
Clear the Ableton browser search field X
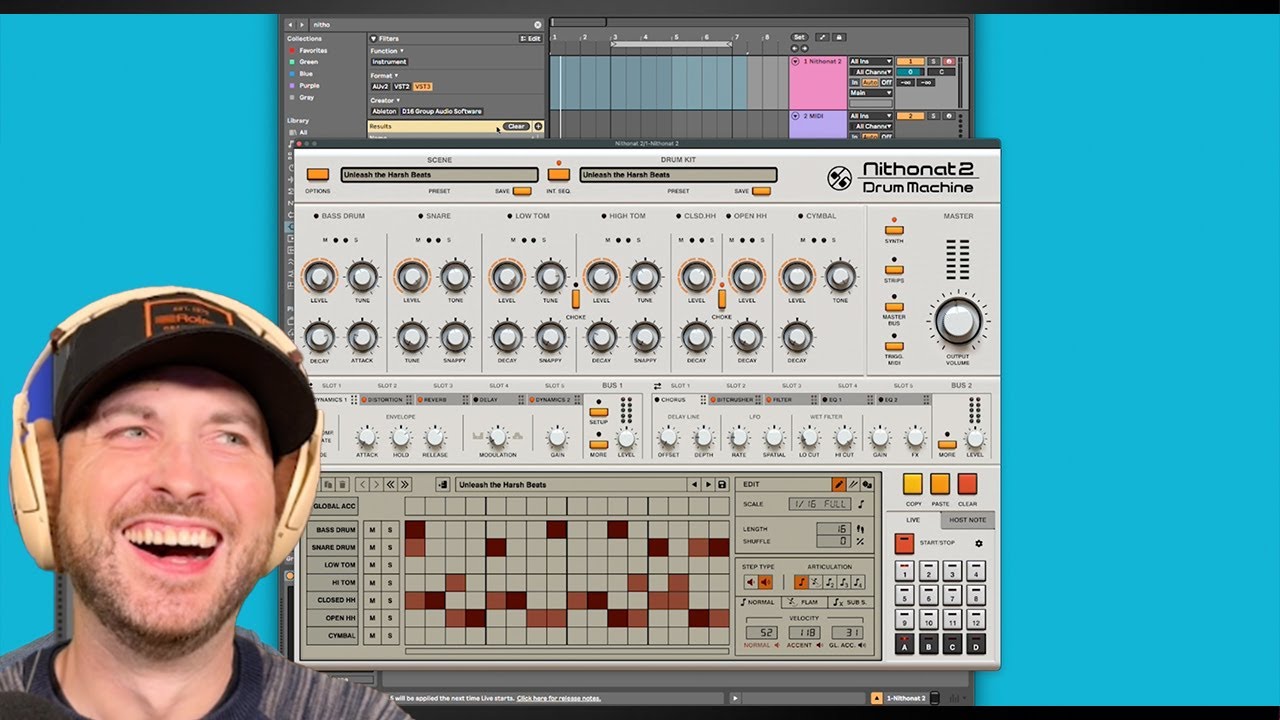tap(538, 24)
